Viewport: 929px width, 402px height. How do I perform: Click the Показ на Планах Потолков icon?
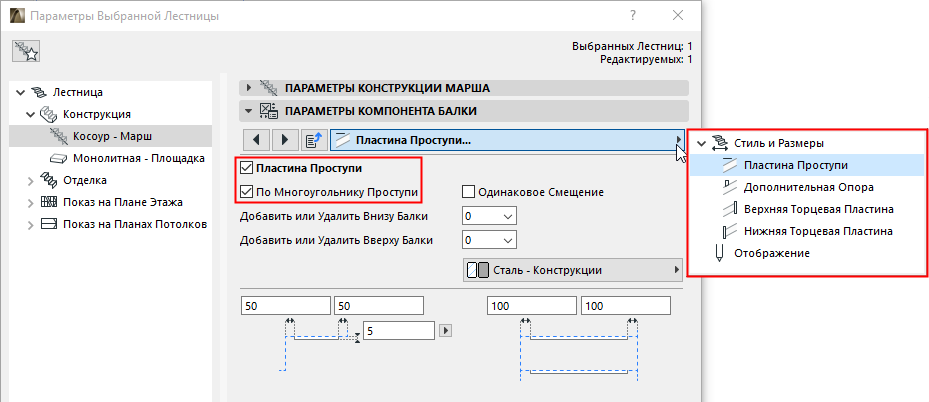click(49, 224)
